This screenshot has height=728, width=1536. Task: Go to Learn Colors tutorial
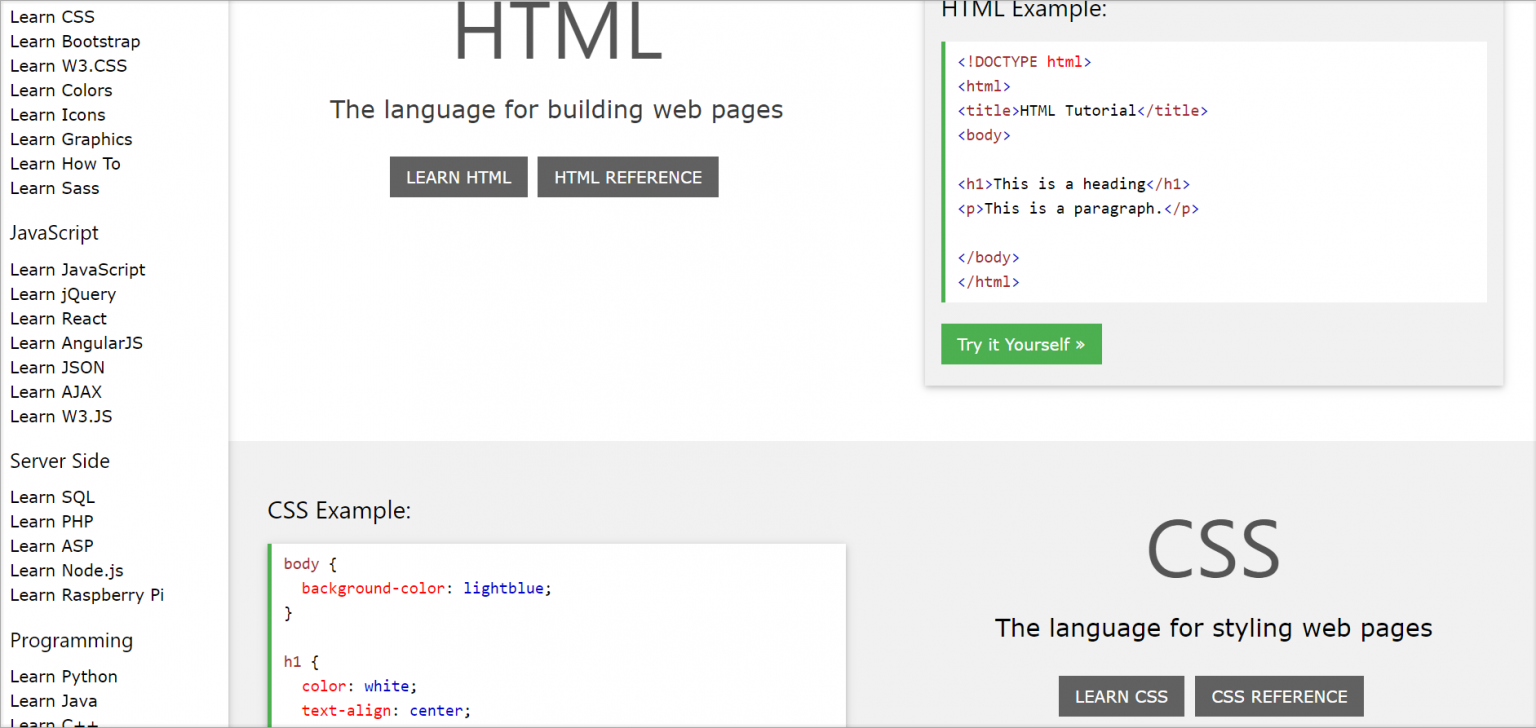tap(61, 90)
